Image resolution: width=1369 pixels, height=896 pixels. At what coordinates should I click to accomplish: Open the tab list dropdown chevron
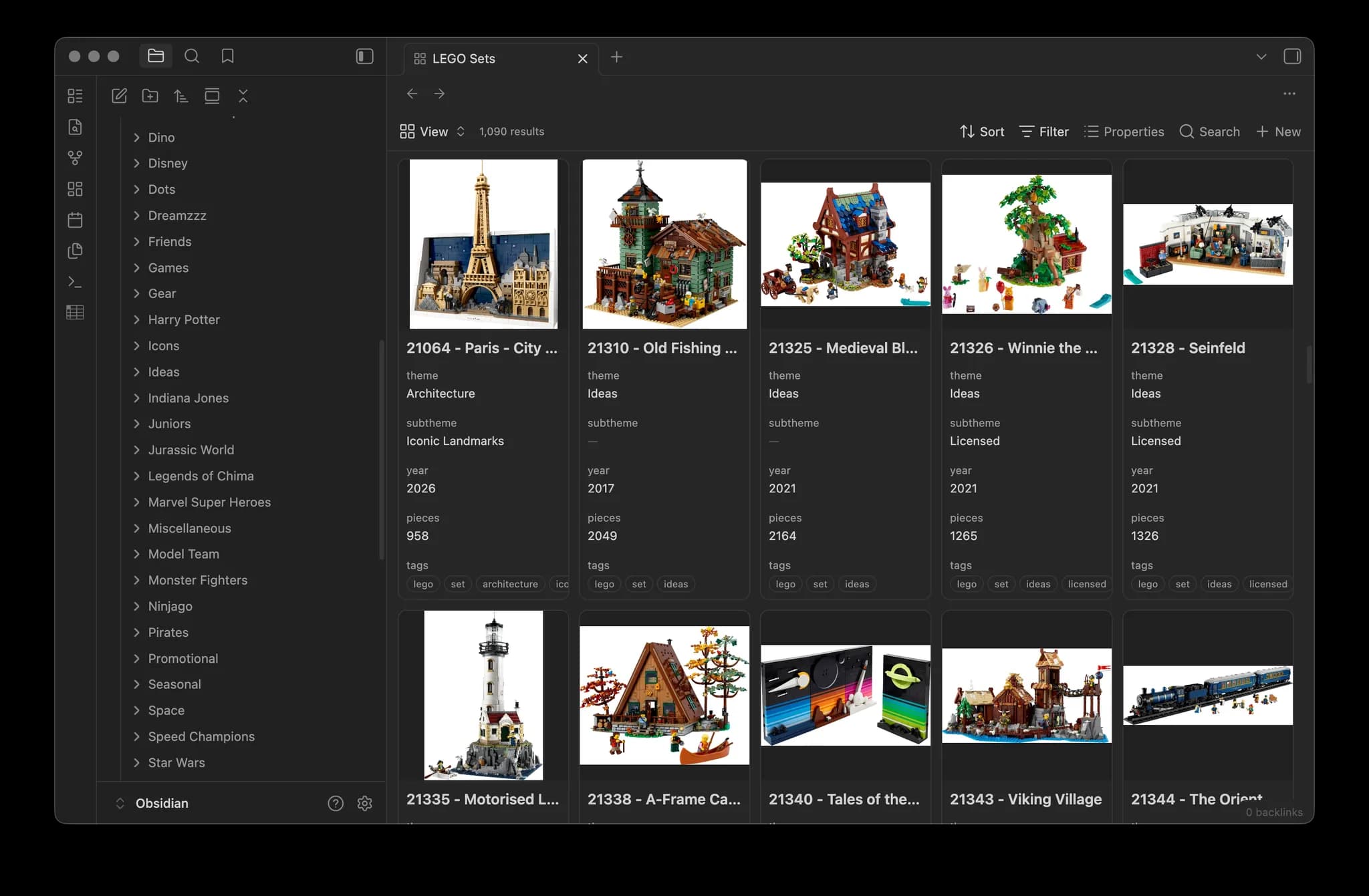(1261, 57)
